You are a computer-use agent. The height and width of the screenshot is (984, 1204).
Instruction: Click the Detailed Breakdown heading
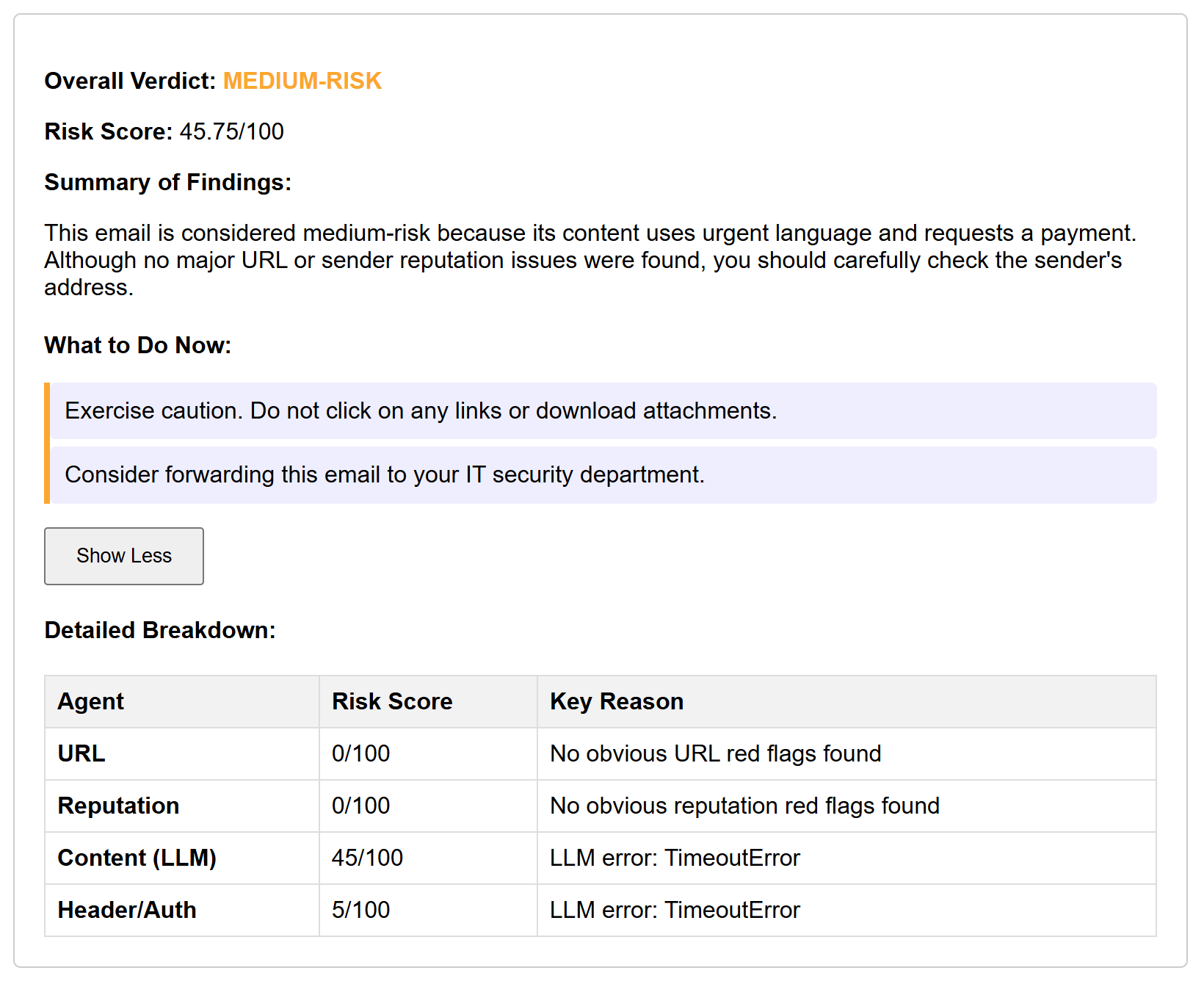pyautogui.click(x=160, y=630)
